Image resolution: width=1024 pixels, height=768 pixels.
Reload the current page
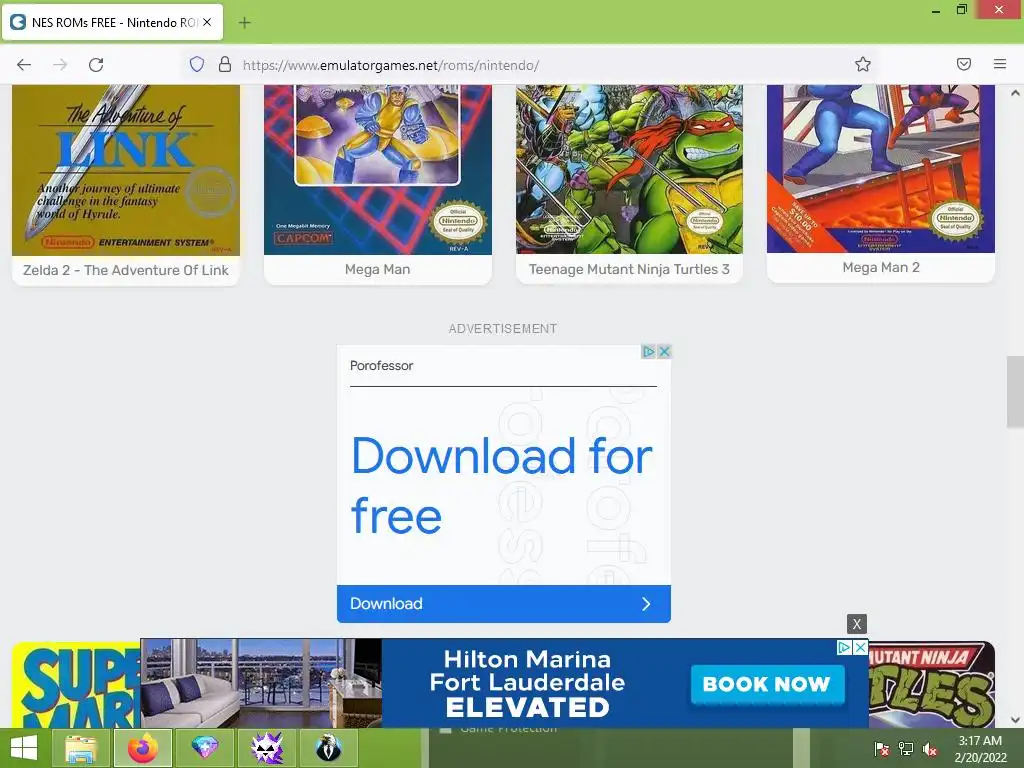pyautogui.click(x=96, y=65)
